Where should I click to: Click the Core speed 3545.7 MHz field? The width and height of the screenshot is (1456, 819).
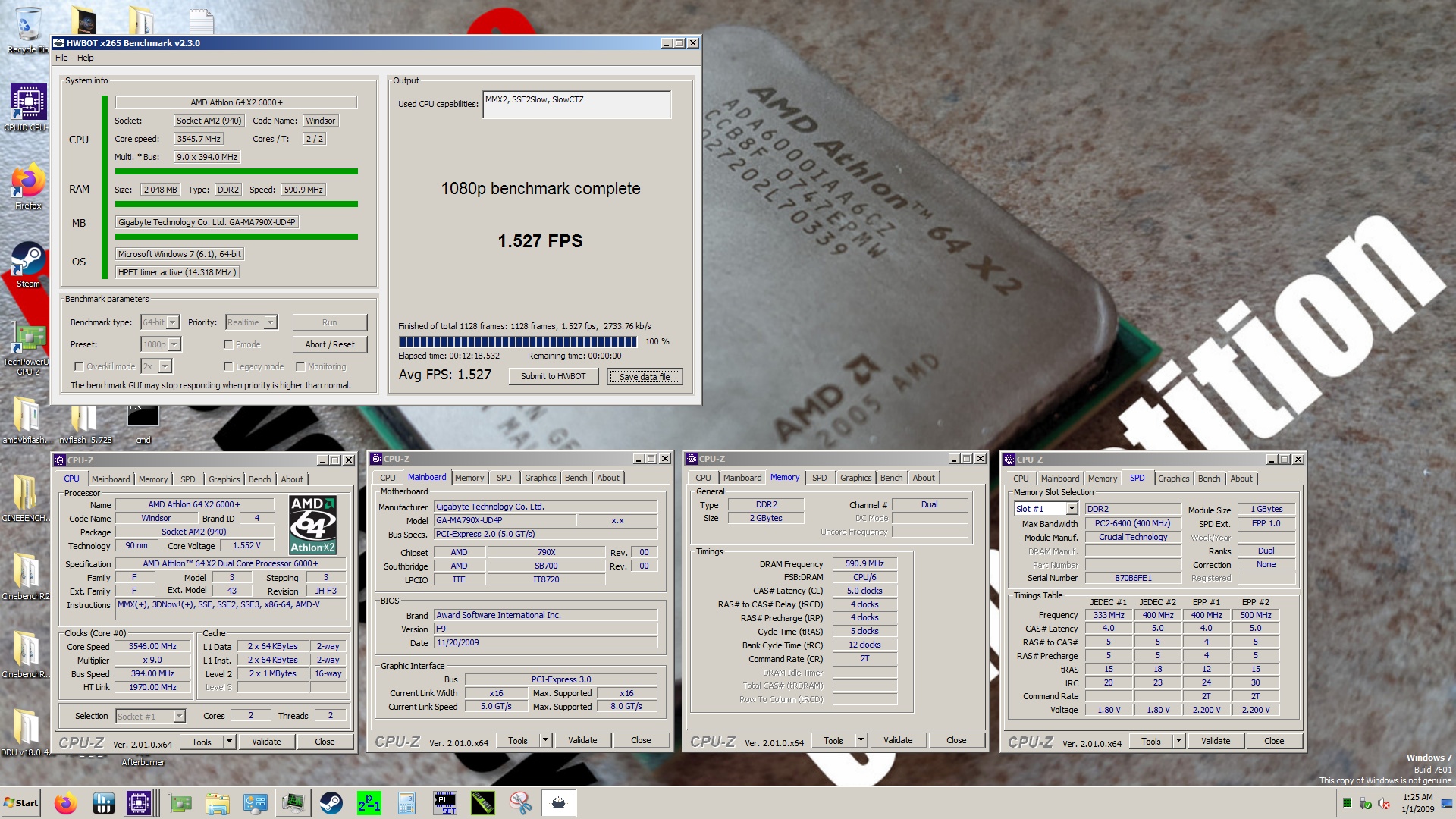199,139
